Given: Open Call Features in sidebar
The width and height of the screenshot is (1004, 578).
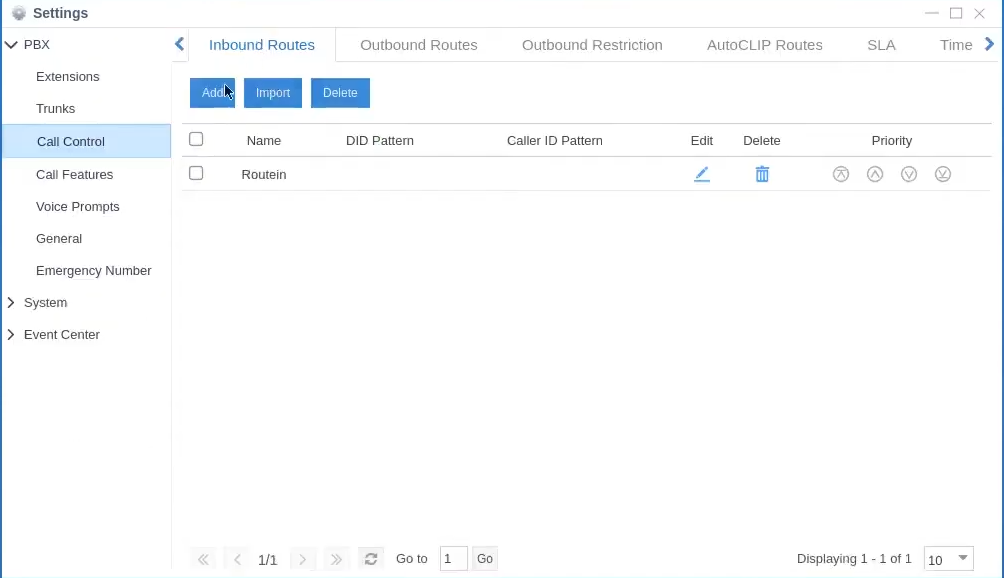Looking at the screenshot, I should [x=74, y=174].
